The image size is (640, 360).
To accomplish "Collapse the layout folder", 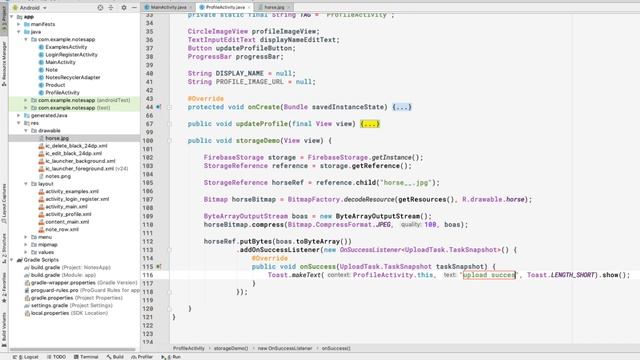I will click(x=26, y=184).
